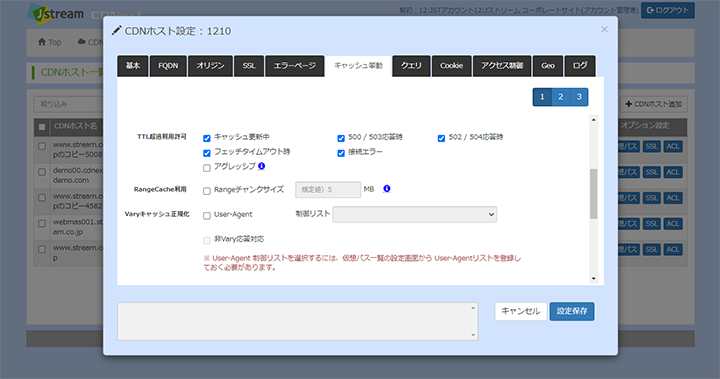Switch to アクセス制御 tab

(x=502, y=66)
